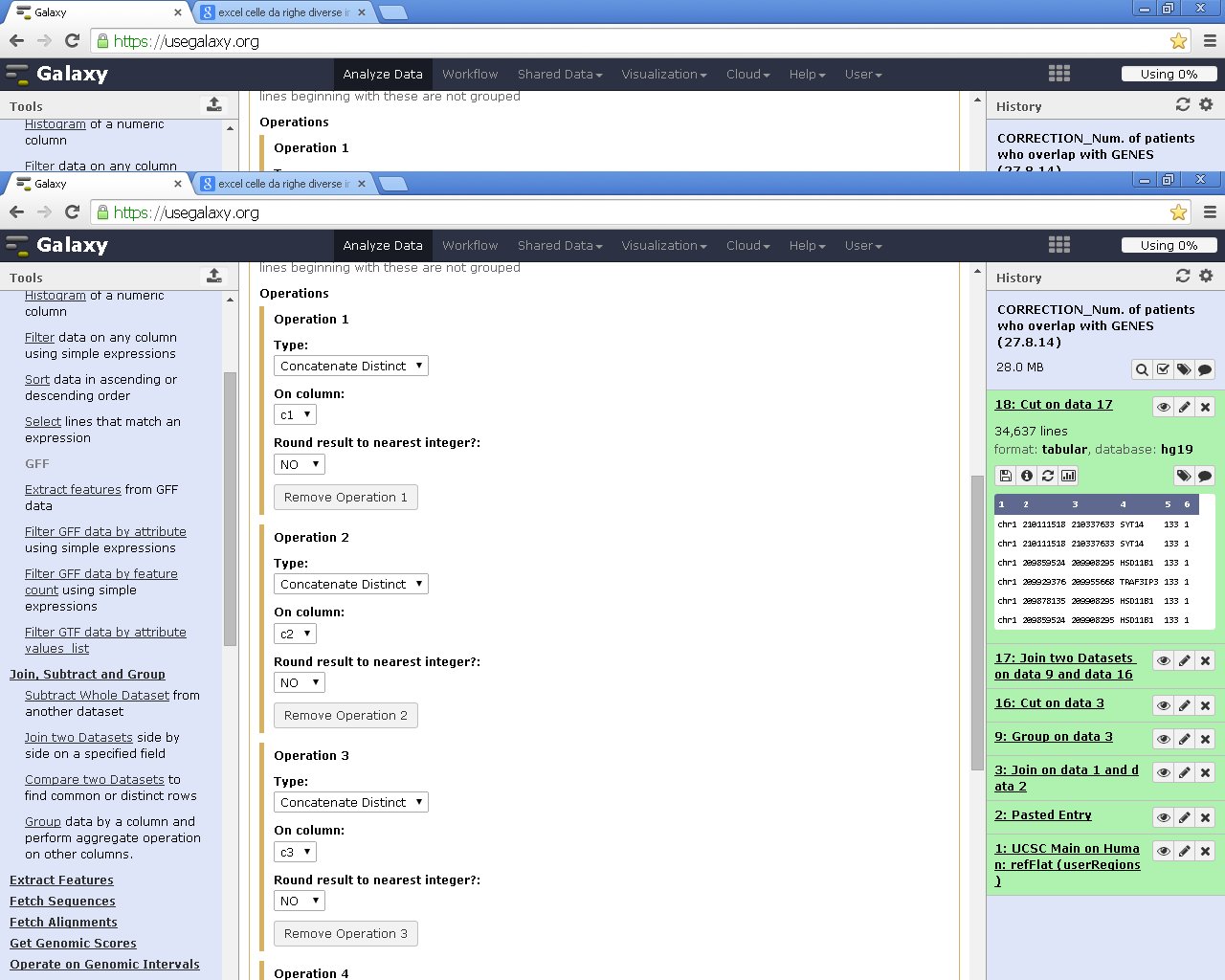Display data of 16: Cut on data 3

[x=1163, y=705]
